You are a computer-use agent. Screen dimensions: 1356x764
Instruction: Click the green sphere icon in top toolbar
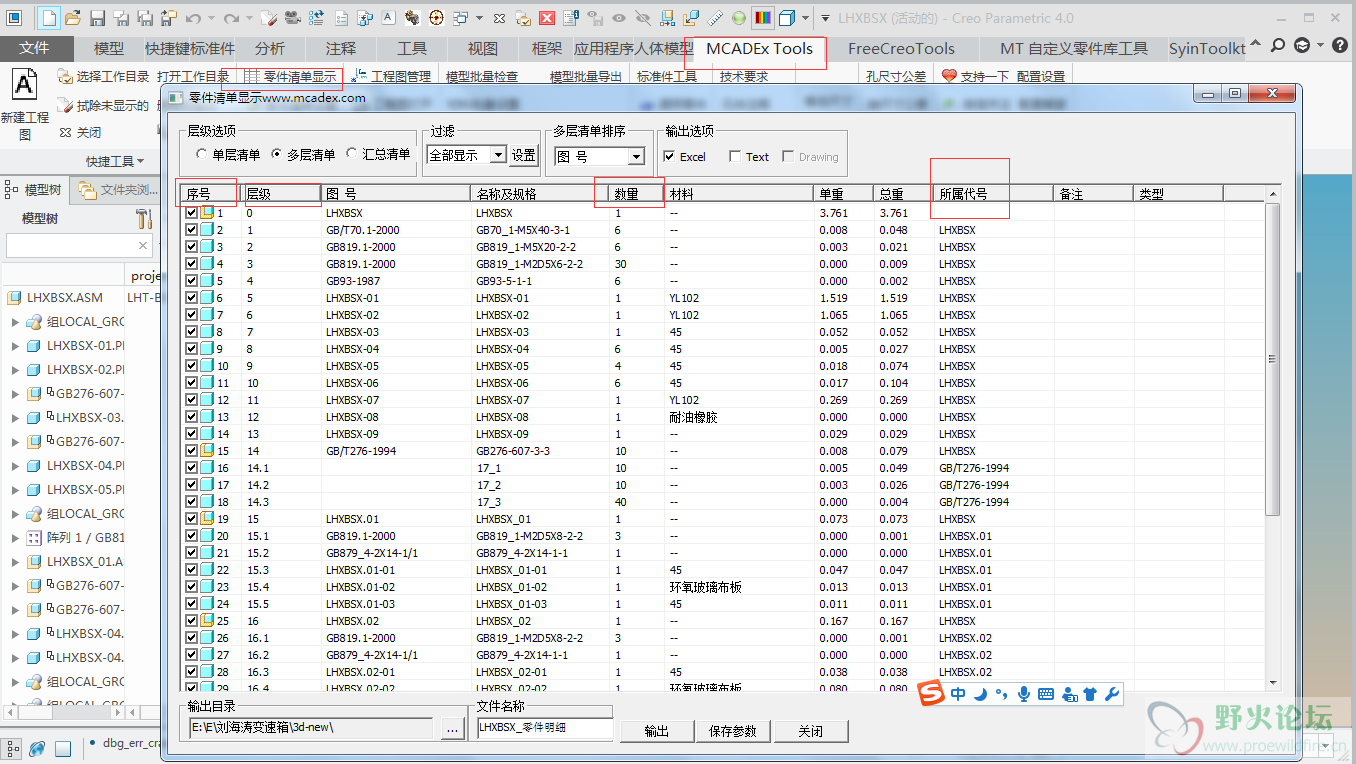(738, 18)
